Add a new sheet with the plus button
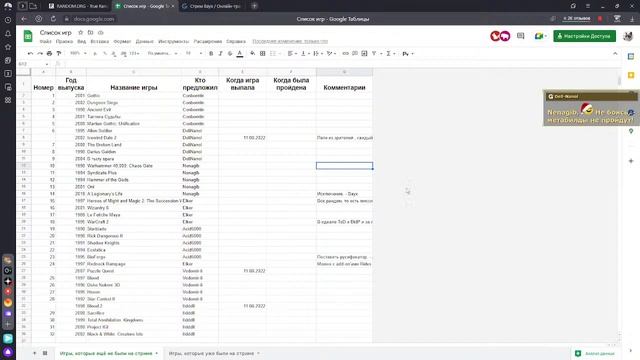 [x=35, y=353]
